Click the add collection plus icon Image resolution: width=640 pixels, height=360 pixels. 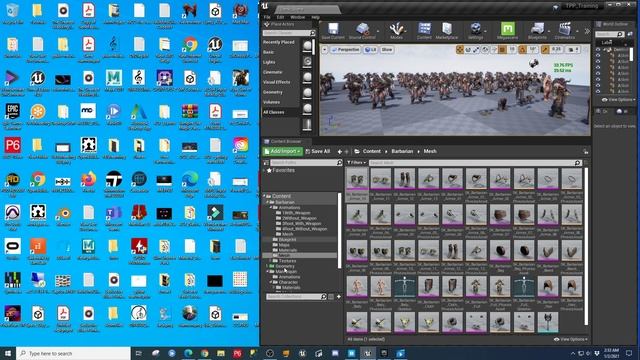coord(338,297)
